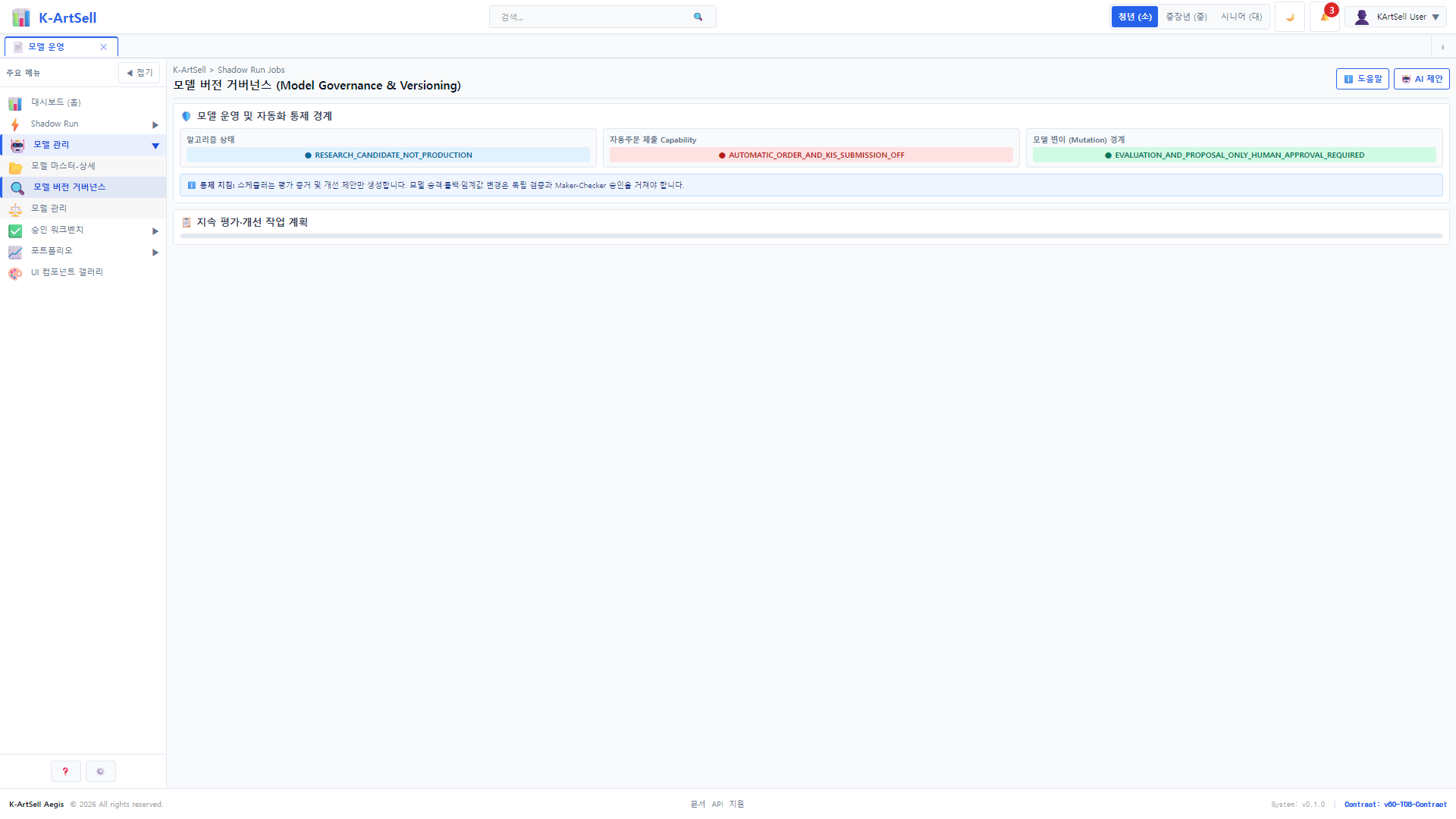Click into the 검색 search field

tap(593, 17)
